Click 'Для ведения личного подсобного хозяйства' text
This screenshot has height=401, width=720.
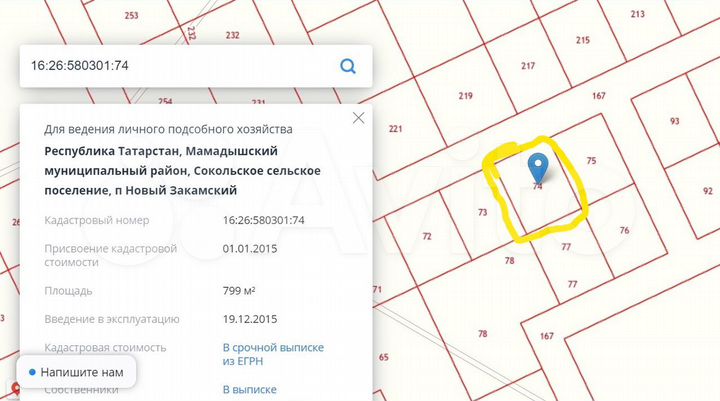click(x=168, y=130)
